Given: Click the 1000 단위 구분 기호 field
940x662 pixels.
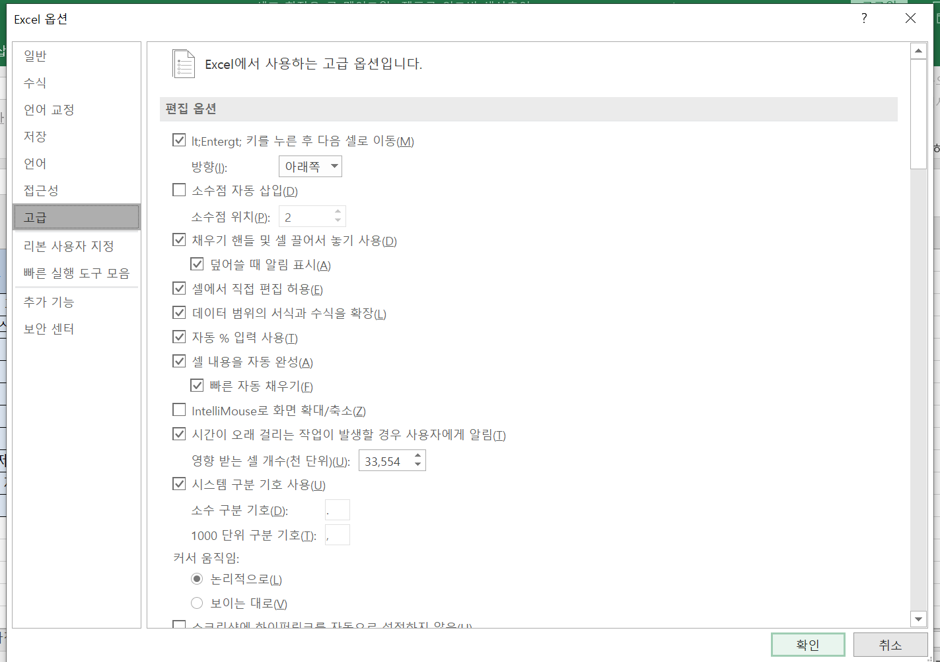Looking at the screenshot, I should point(337,535).
